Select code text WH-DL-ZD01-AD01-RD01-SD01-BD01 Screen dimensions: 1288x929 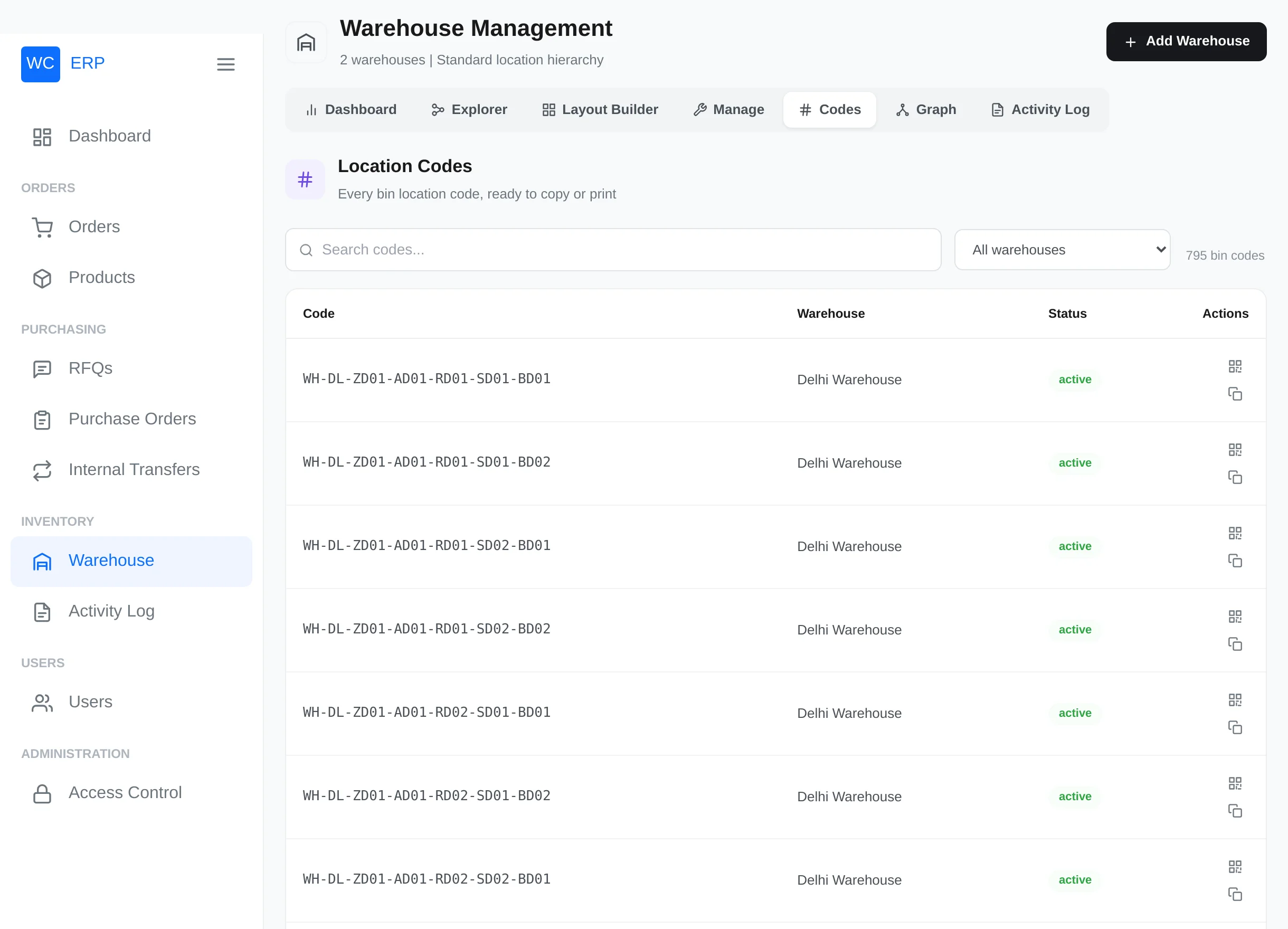point(427,379)
